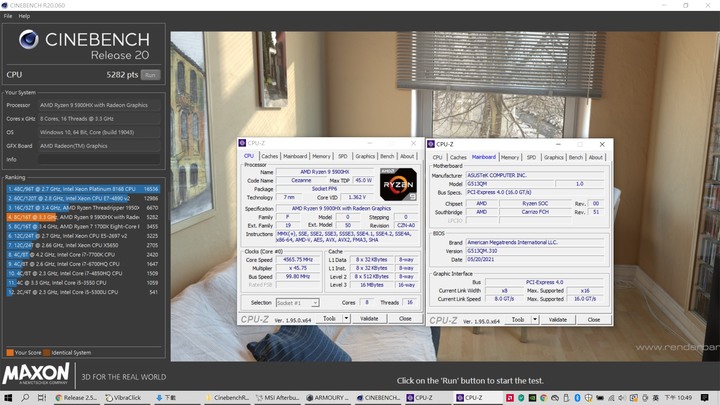This screenshot has height=405, width=720.
Task: Expand Tools dropdown arrow in left CPU-Z
Action: 346,318
